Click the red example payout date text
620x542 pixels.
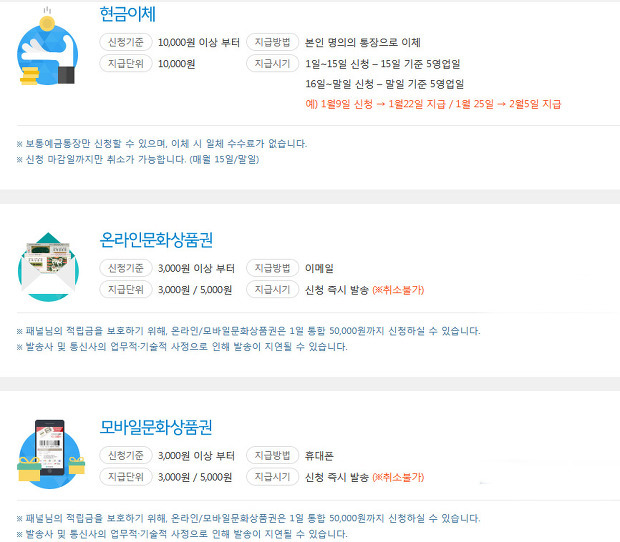433,104
